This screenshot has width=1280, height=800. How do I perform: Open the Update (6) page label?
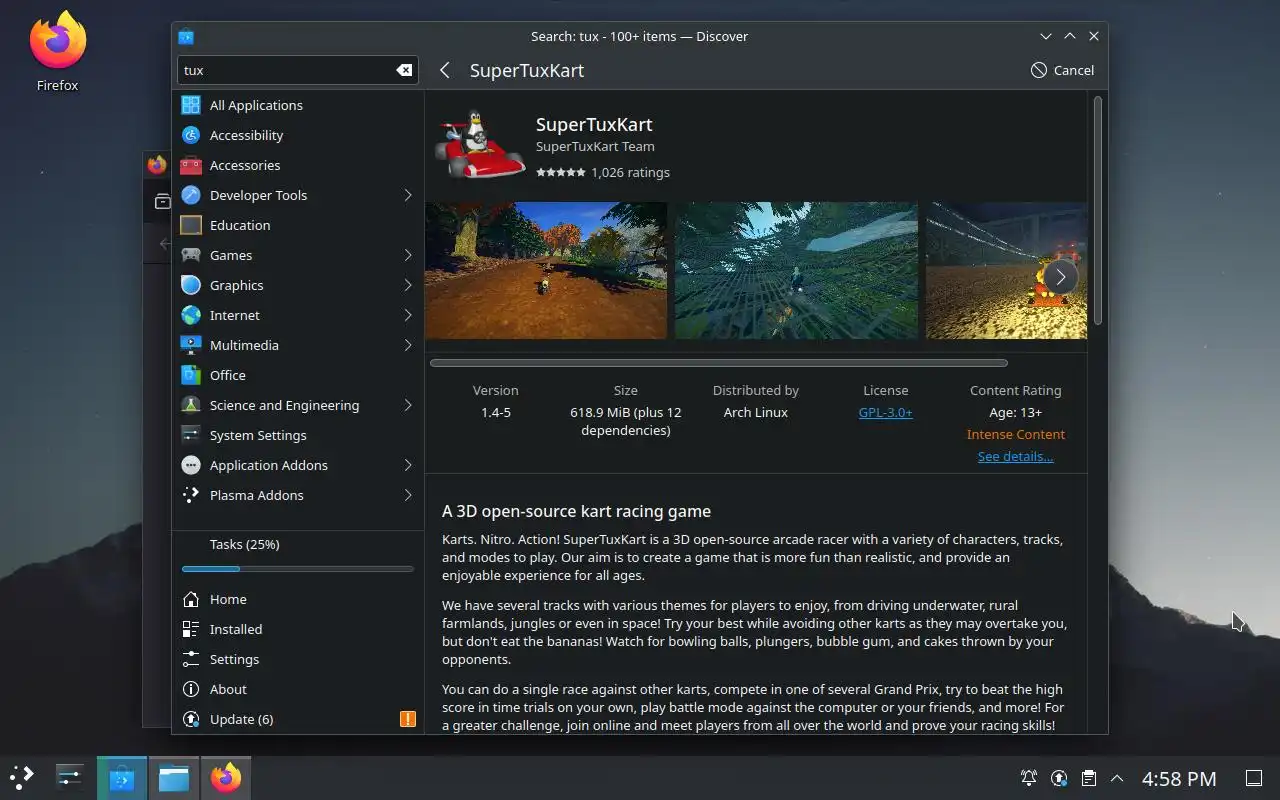pos(242,719)
